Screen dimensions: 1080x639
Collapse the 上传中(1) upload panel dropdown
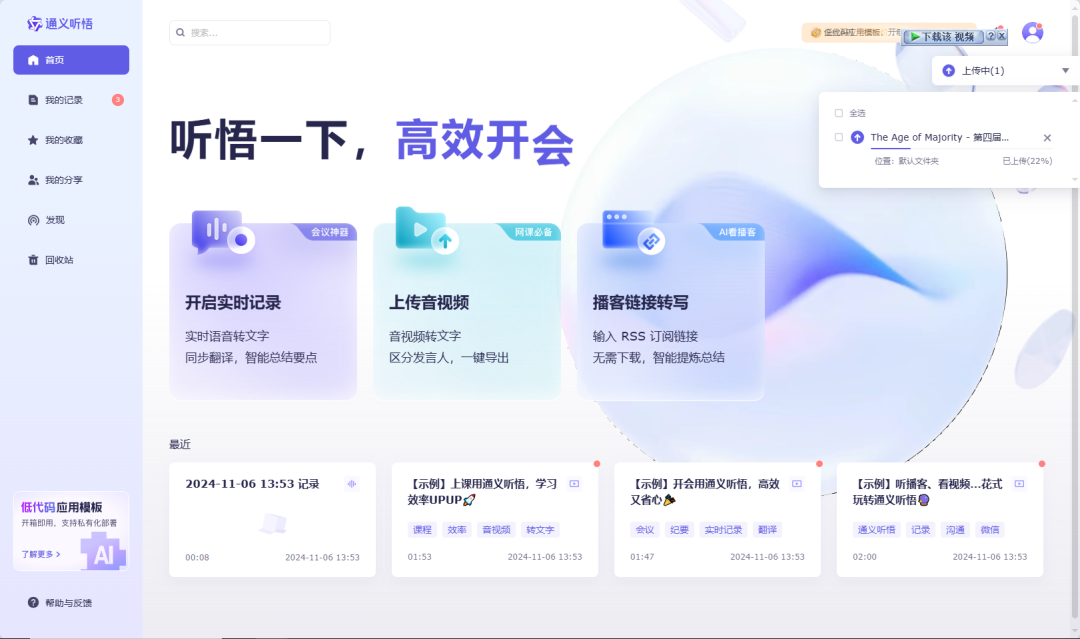click(1066, 70)
